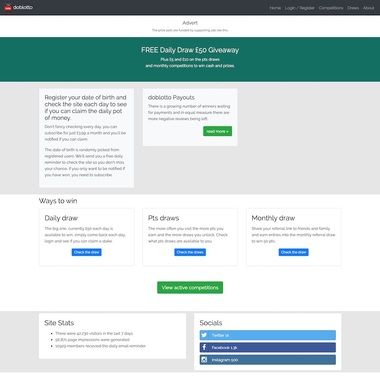Viewport: 380px width, 380px height.
Task: Open the Draws nav item
Action: pos(353,8)
